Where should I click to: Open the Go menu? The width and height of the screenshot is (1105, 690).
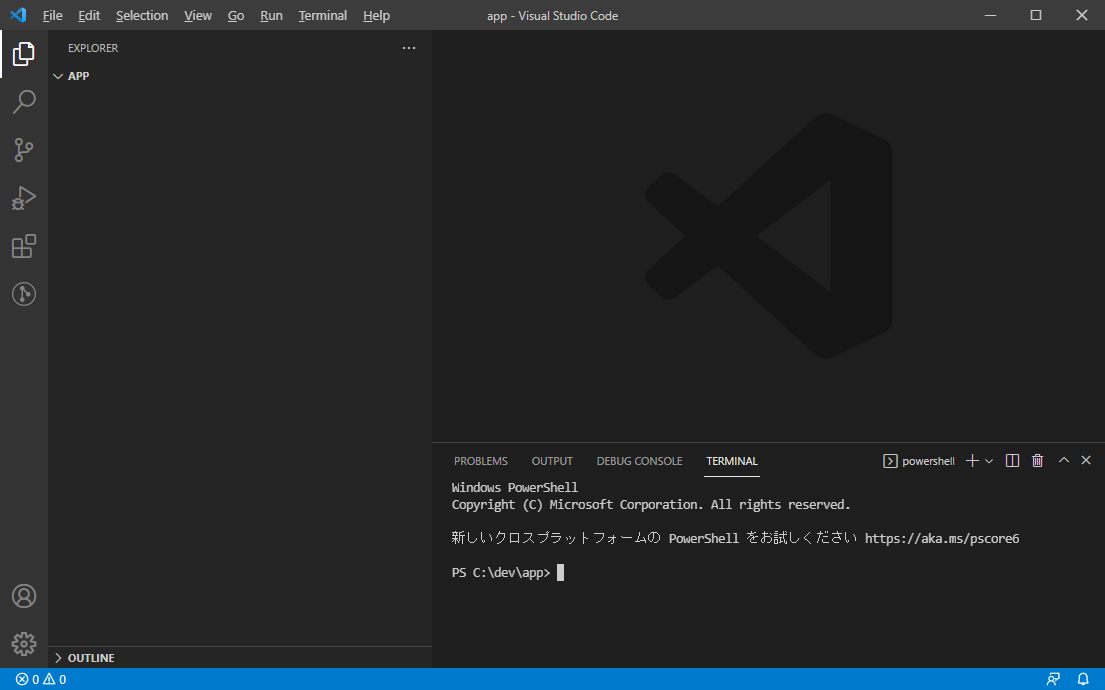[236, 16]
